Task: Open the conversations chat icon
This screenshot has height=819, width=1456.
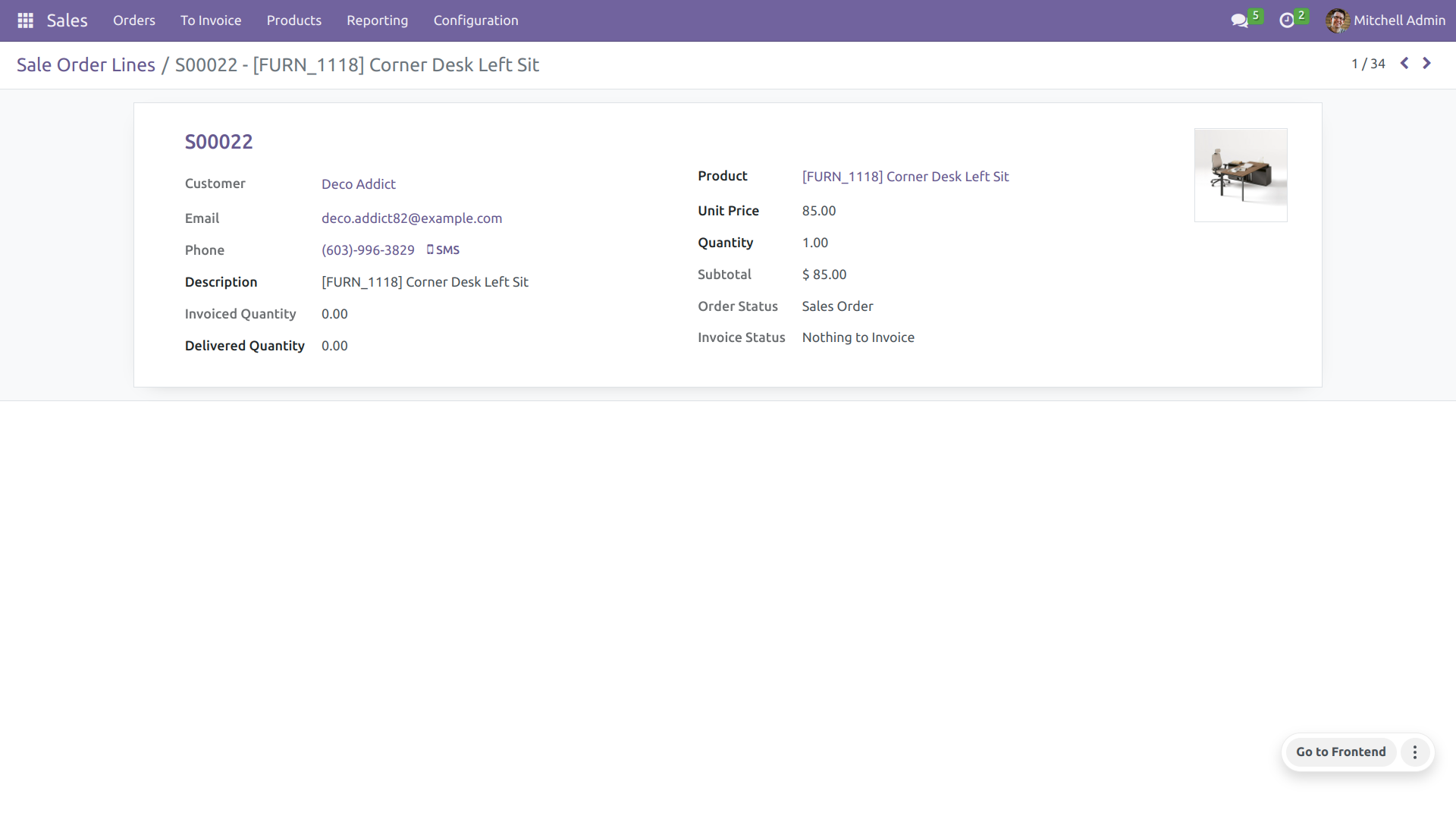Action: coord(1239,20)
